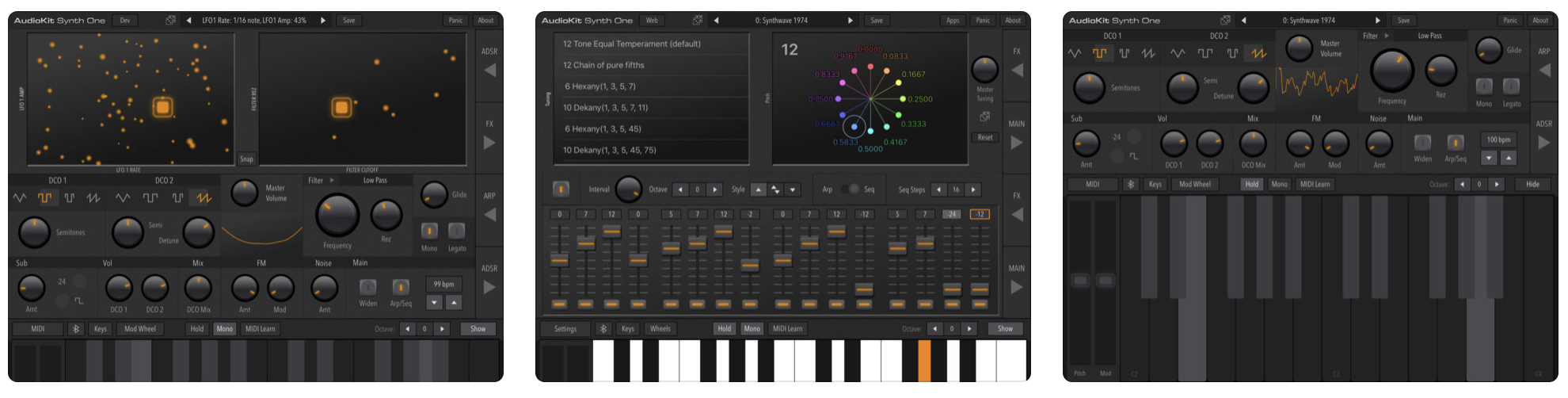The image size is (1568, 398).
Task: Toggle the Legato switch in left screenshot
Action: (x=457, y=231)
